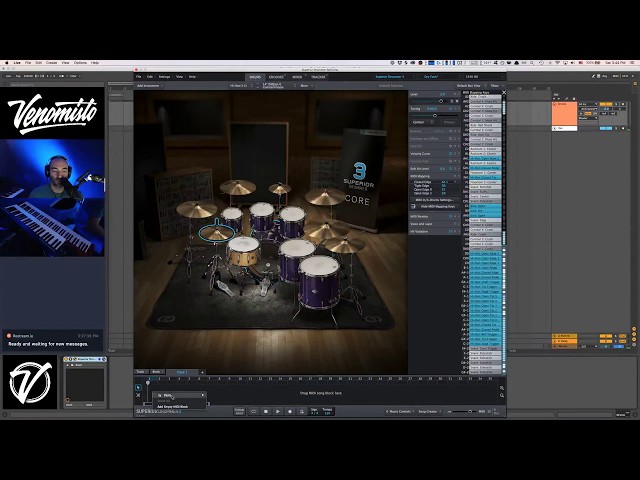The image size is (640, 480).
Task: Click the playhead marker on the timeline
Action: point(148,382)
